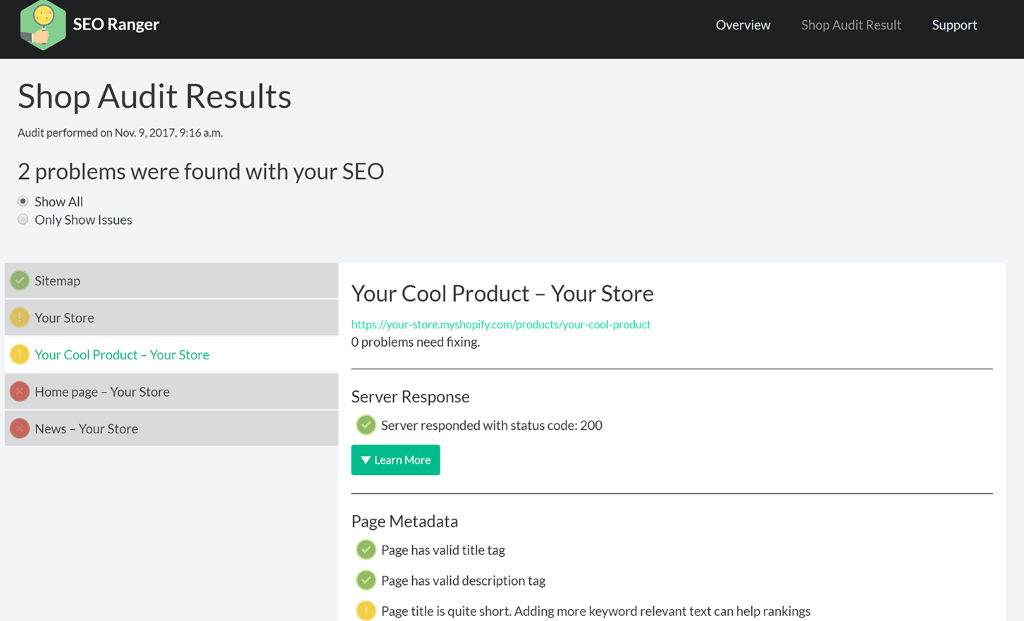Viewport: 1024px width, 621px height.
Task: Click green checkmark icon beside Sitemap
Action: click(20, 281)
